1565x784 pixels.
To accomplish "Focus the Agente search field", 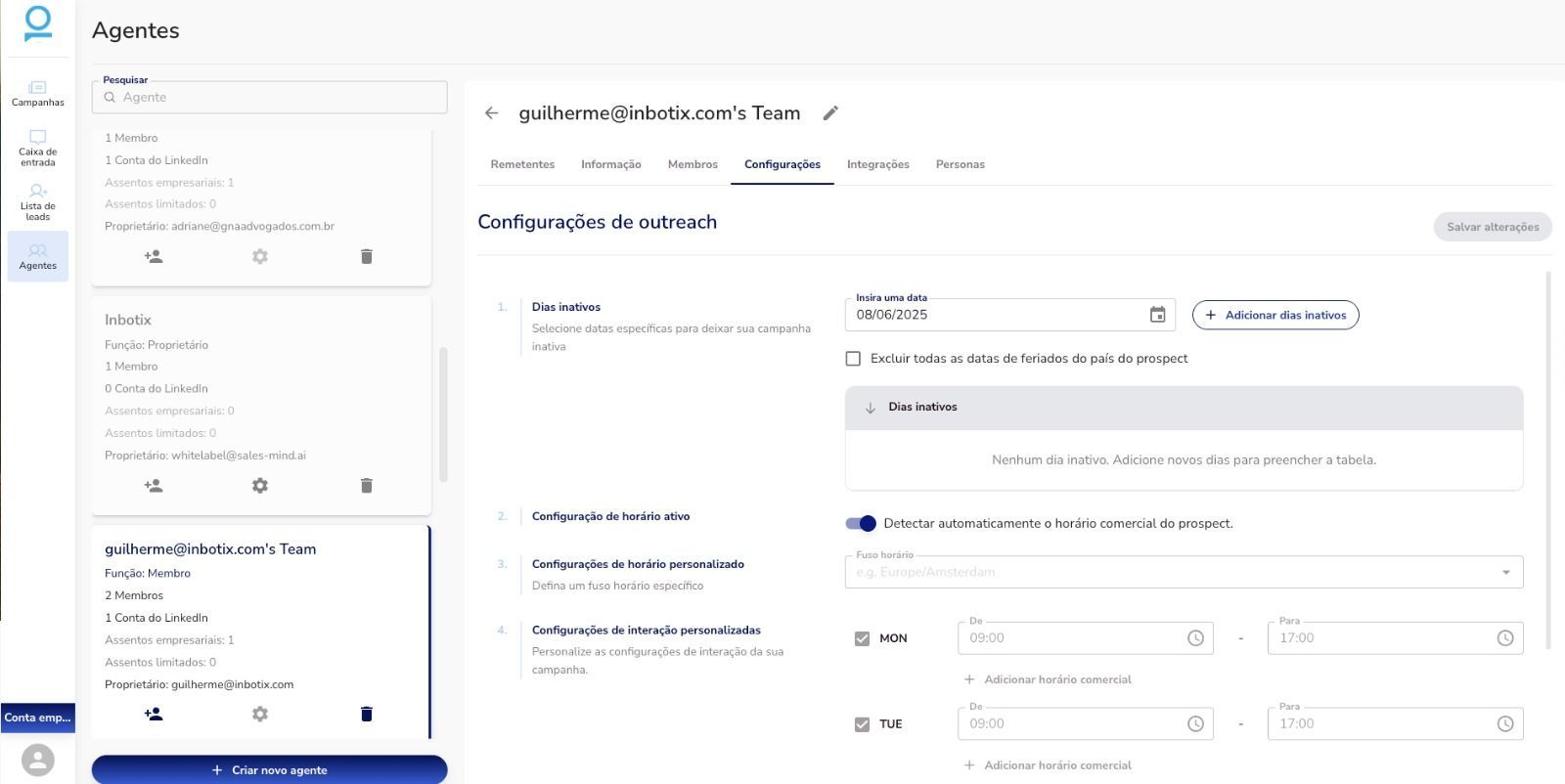I will click(x=269, y=97).
